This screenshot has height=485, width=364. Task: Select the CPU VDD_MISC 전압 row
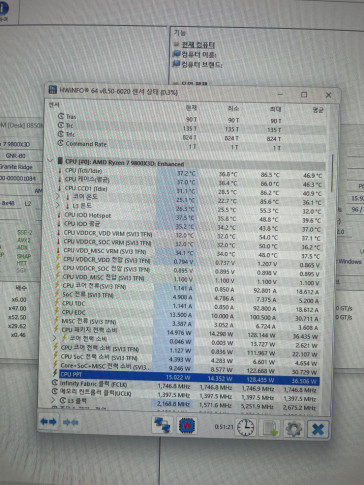(x=188, y=279)
